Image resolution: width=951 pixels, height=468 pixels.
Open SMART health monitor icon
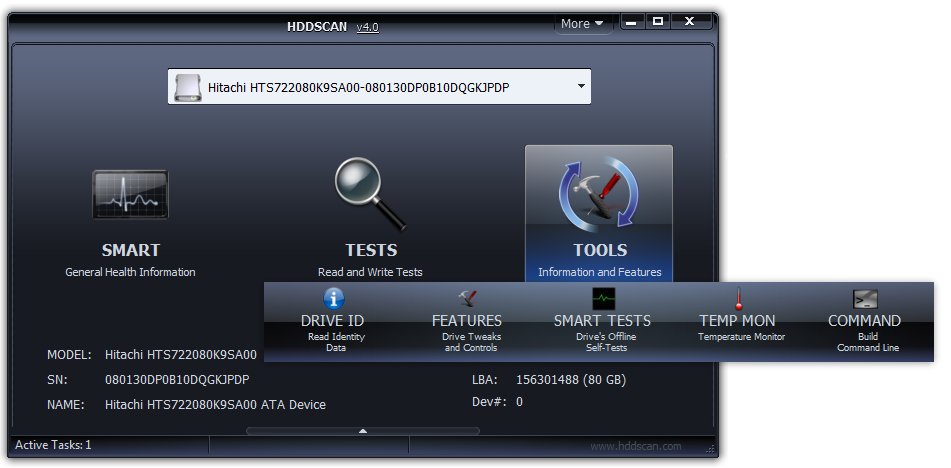pyautogui.click(x=130, y=194)
